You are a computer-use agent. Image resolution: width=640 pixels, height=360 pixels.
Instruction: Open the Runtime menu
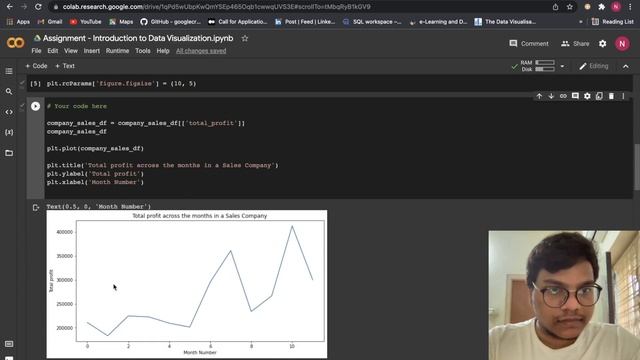click(117, 51)
